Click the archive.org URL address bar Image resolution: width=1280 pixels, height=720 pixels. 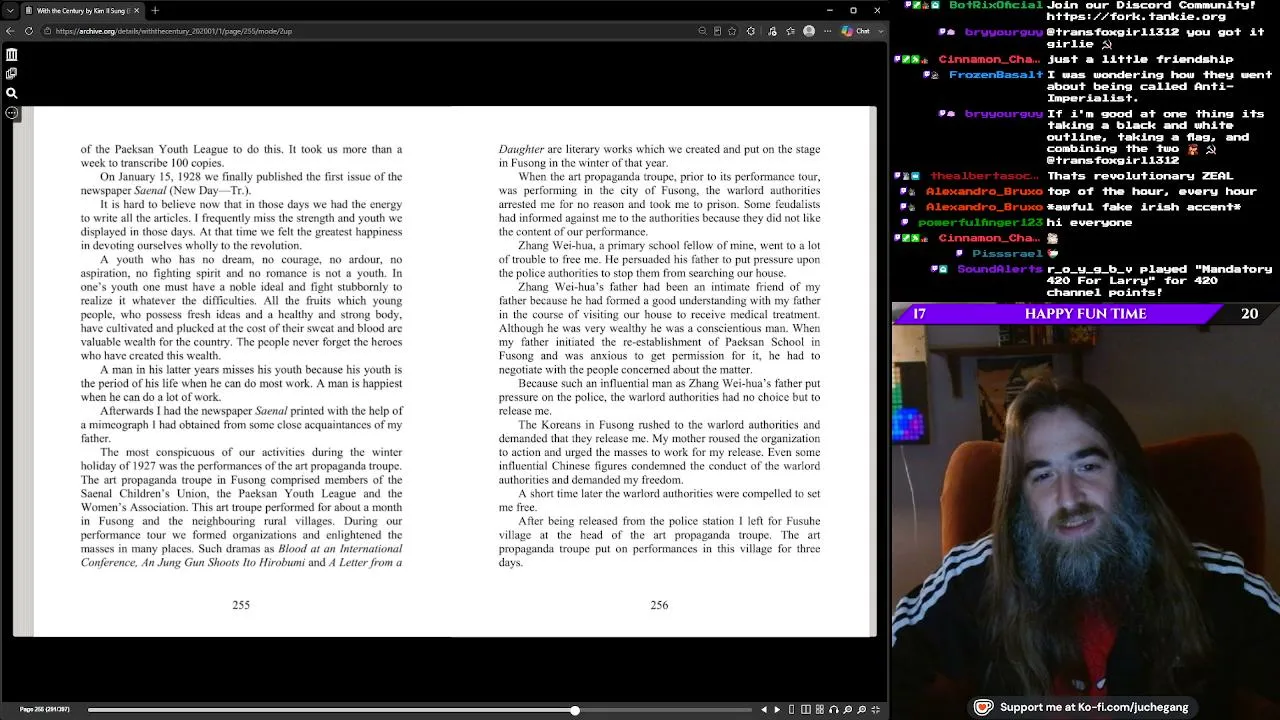click(x=370, y=31)
